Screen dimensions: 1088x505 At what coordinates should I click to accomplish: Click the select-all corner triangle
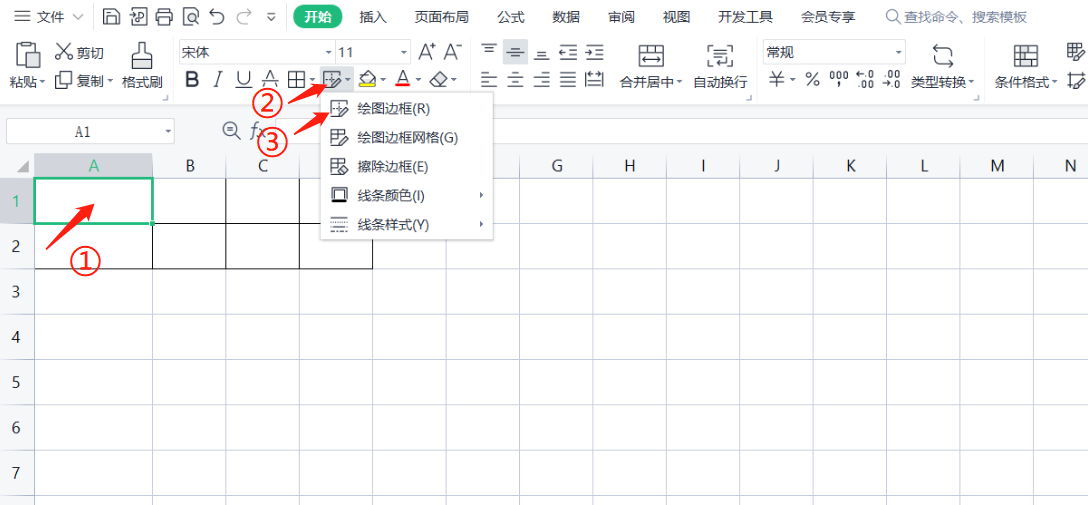23,166
